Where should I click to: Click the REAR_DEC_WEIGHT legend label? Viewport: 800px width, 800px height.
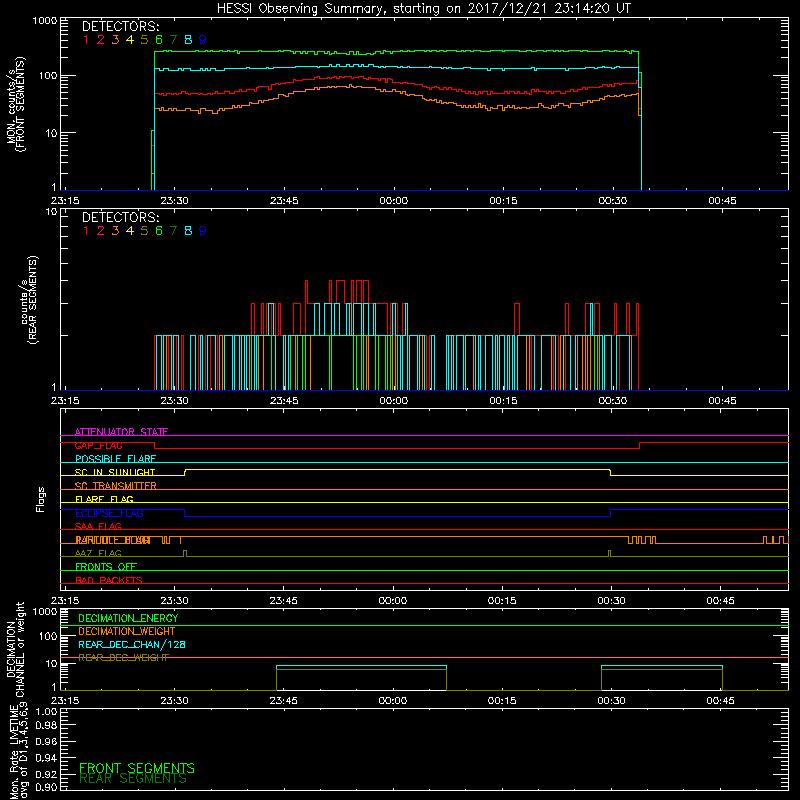123,658
